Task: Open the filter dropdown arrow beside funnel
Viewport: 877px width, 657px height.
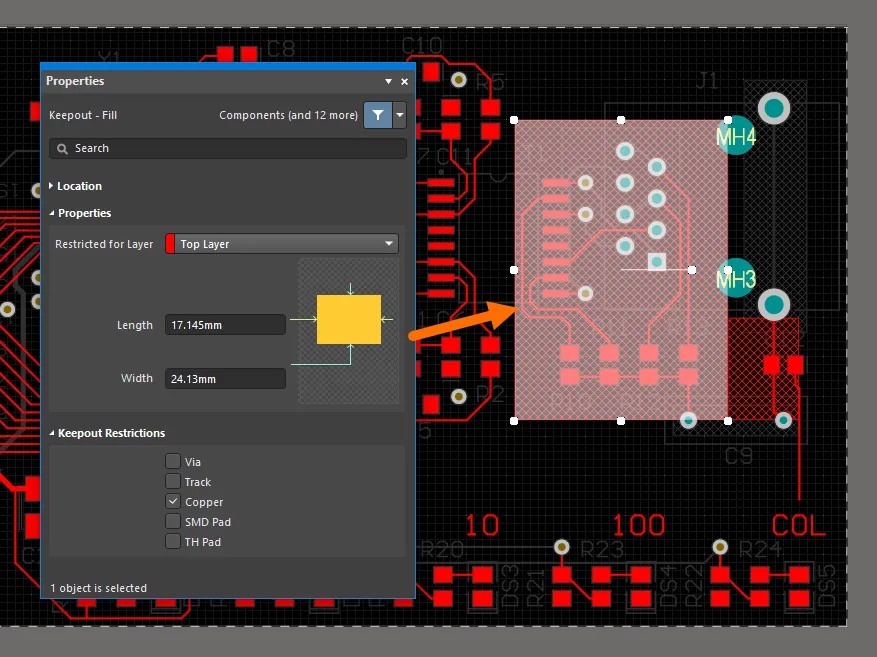Action: point(399,115)
